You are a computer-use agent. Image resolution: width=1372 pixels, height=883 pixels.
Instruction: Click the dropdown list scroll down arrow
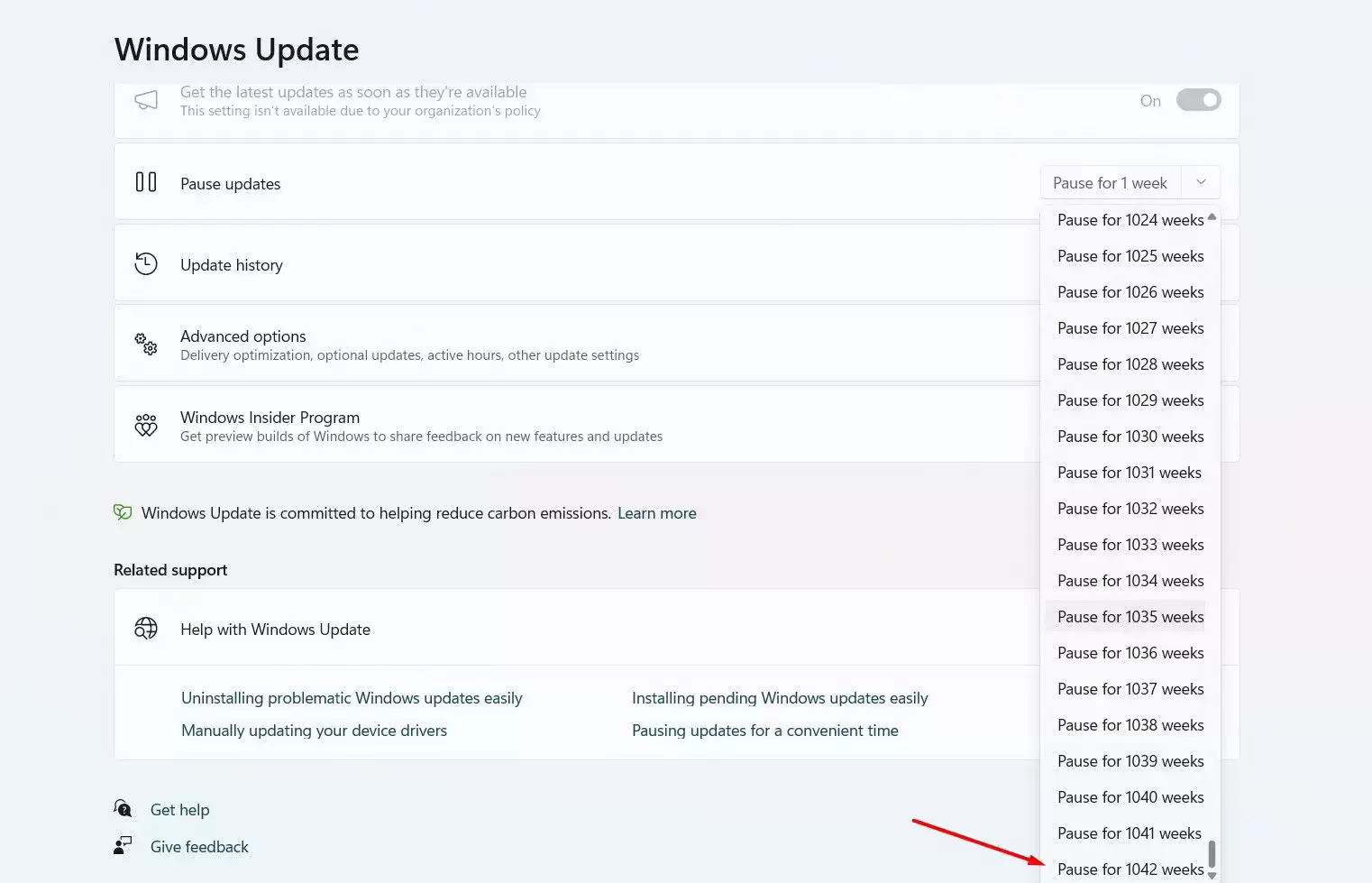coord(1212,875)
